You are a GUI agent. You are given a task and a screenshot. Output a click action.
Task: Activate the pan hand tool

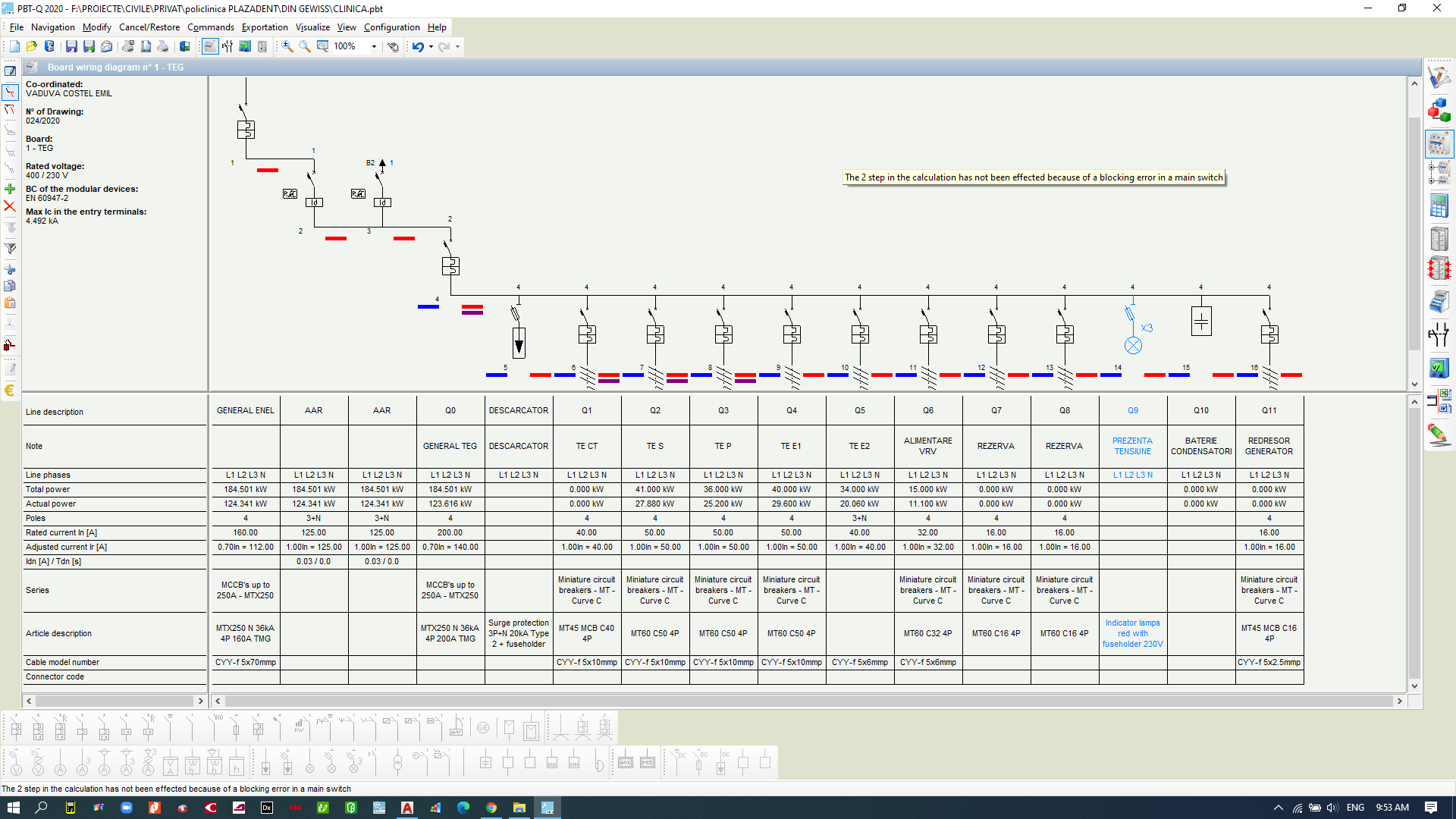393,46
